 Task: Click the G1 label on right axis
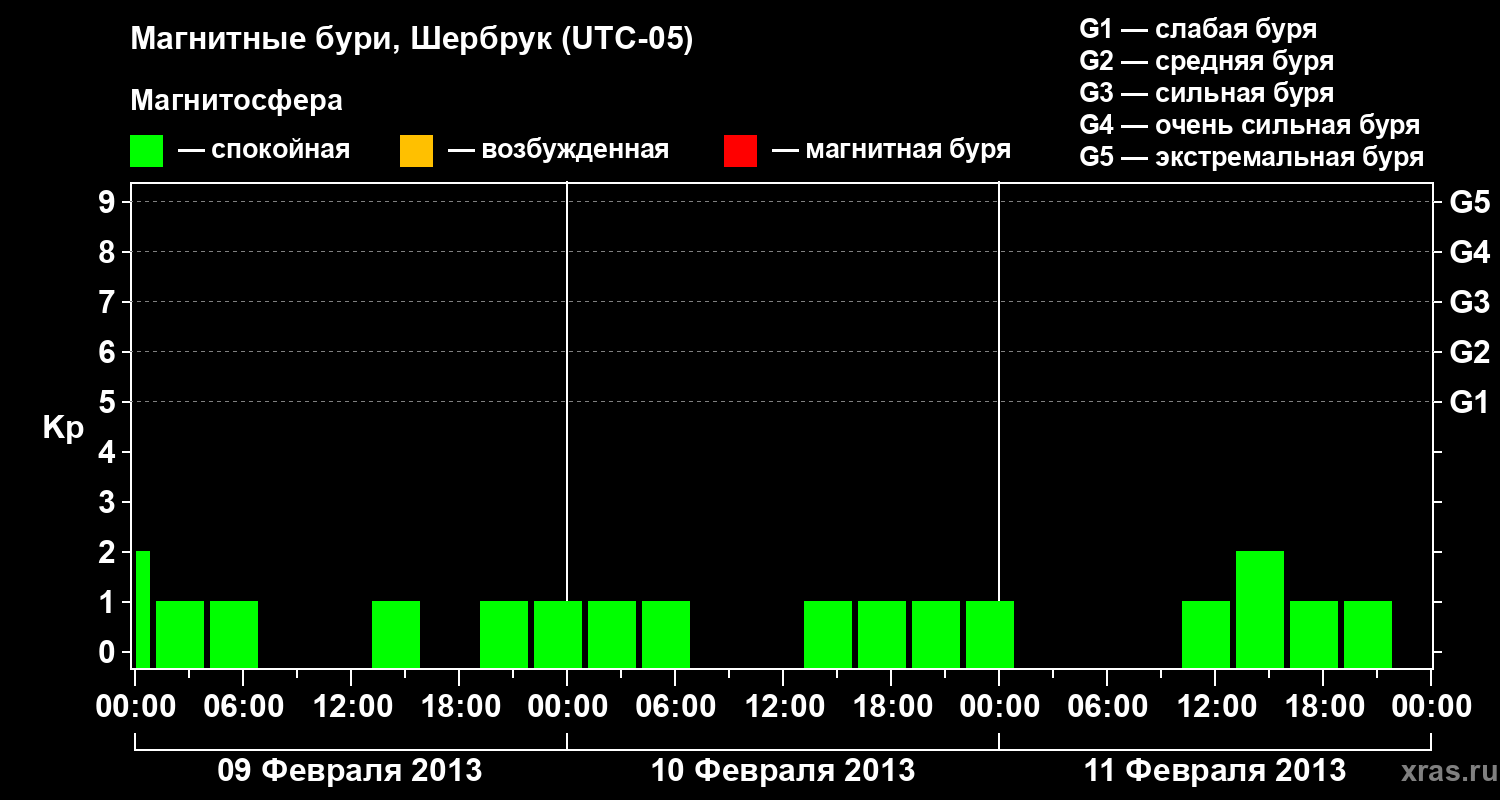pyautogui.click(x=1469, y=402)
